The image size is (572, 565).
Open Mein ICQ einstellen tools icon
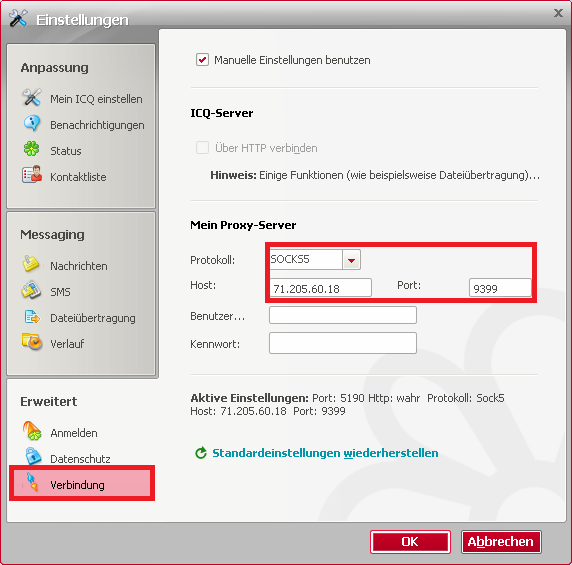coord(32,97)
